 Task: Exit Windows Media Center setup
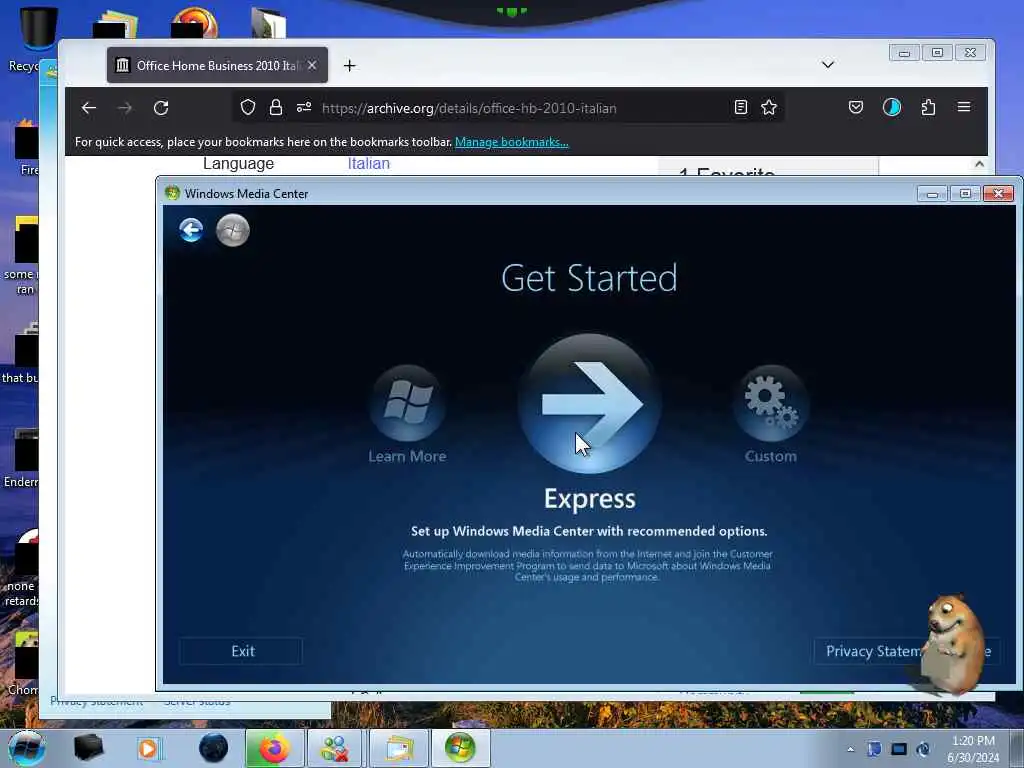pos(241,651)
